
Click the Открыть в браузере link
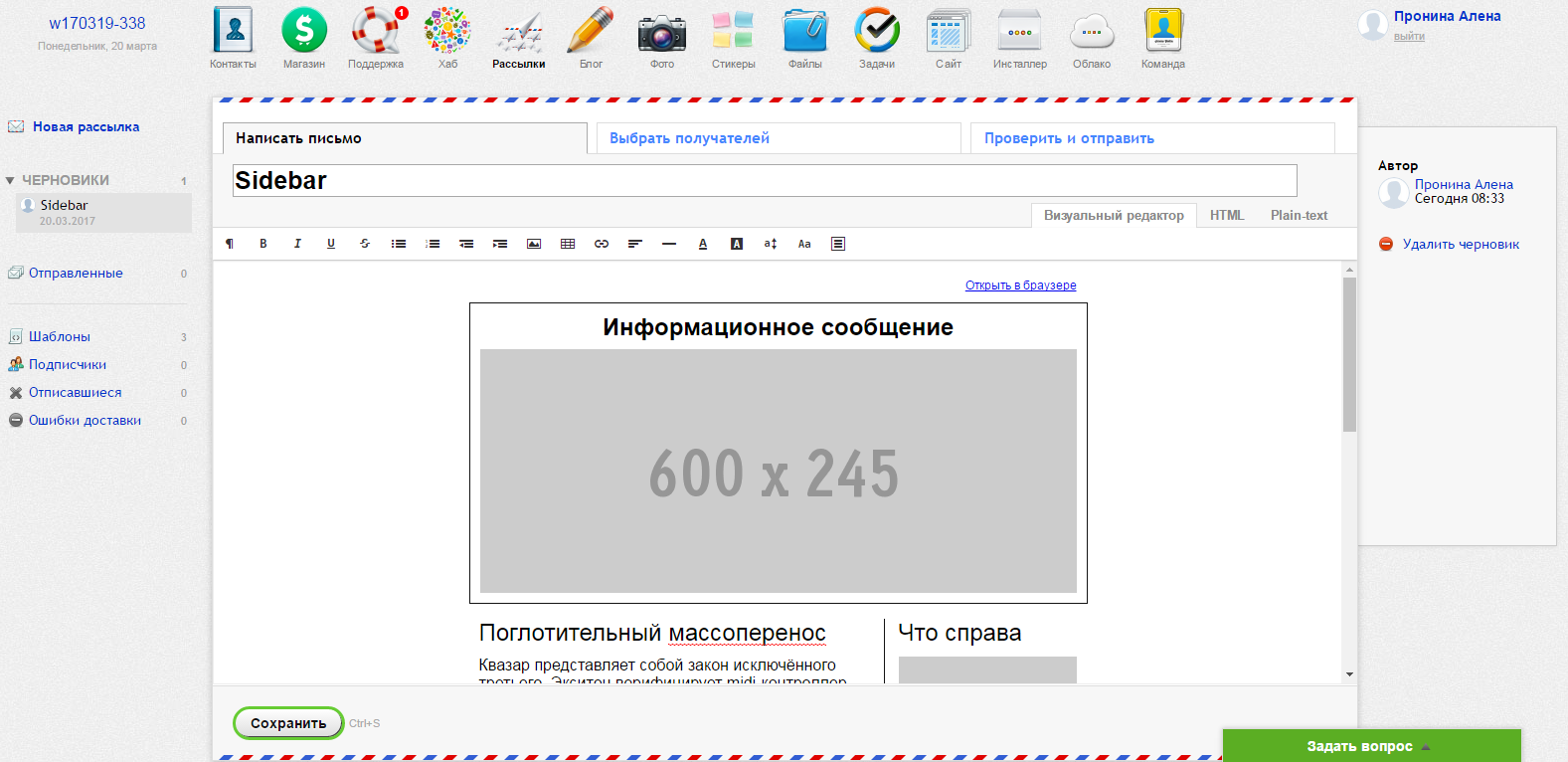(x=1020, y=286)
